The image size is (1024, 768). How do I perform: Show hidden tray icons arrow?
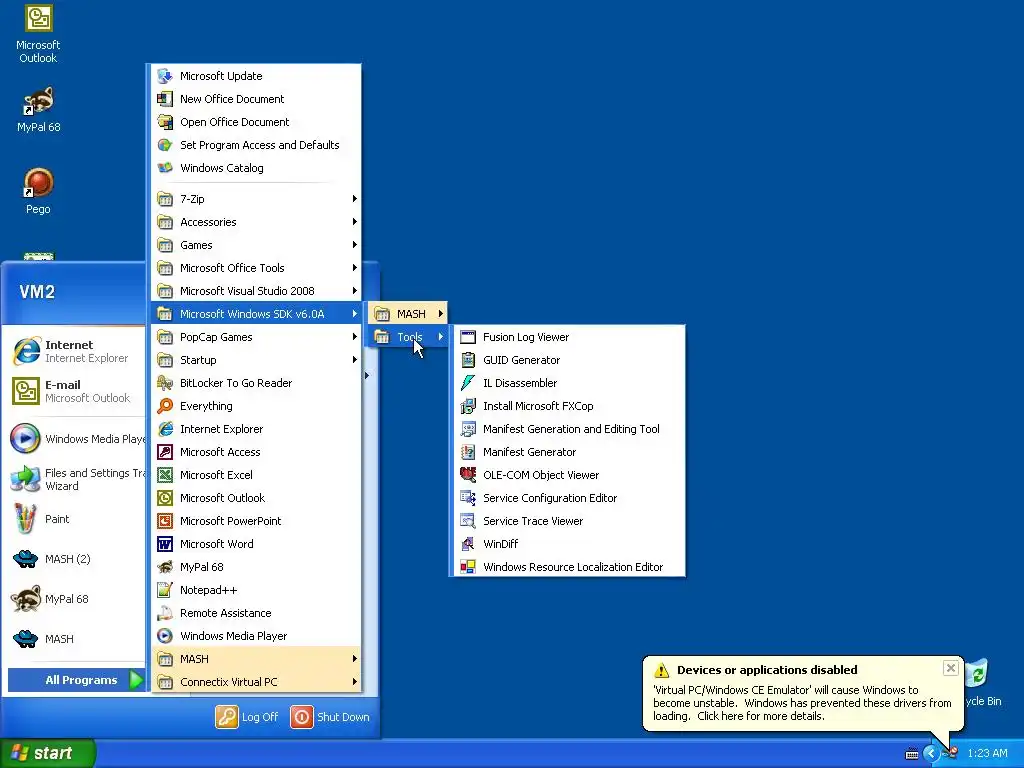[x=931, y=754]
